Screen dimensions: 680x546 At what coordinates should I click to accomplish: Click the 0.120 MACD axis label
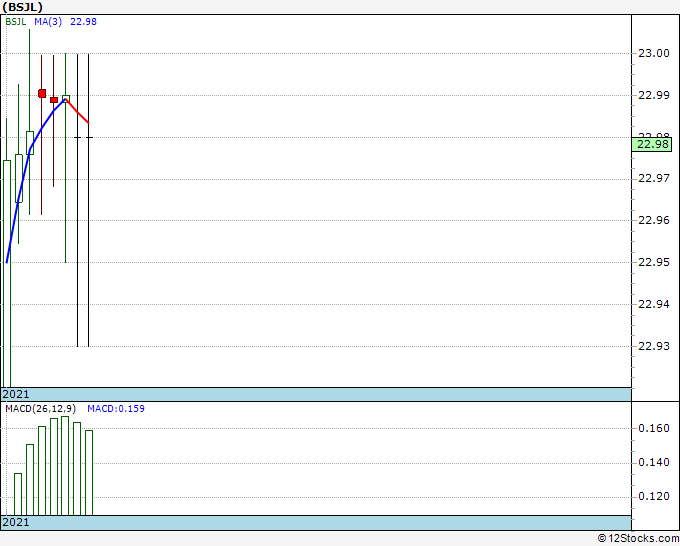654,496
